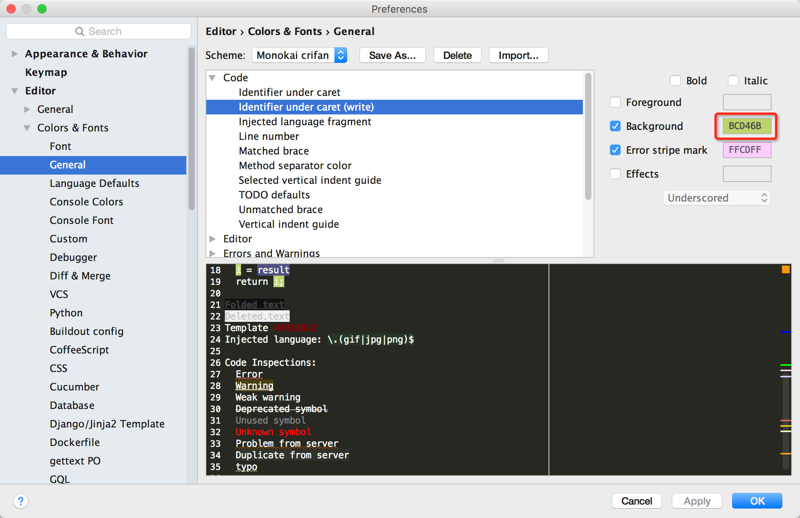Enable the Bold checkbox

point(675,81)
